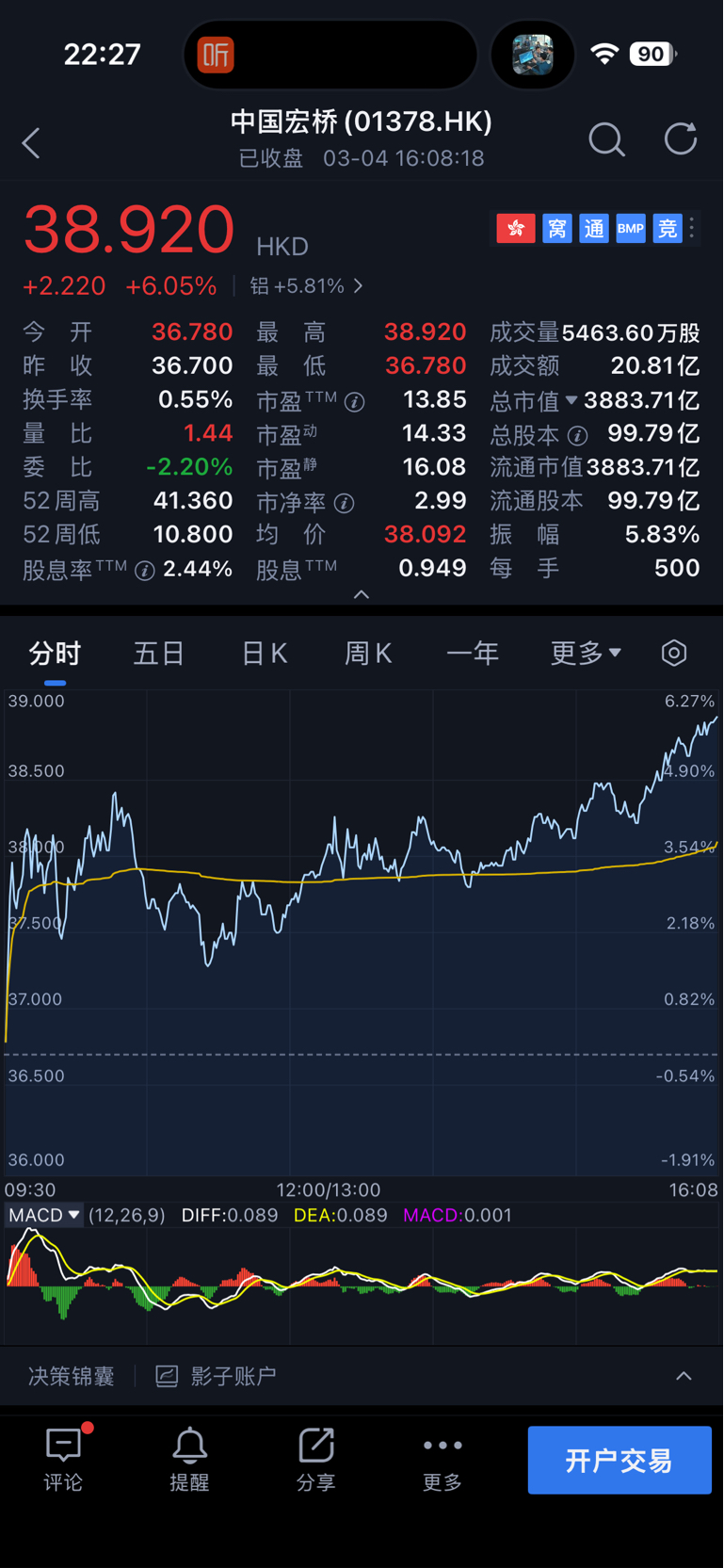Screen dimensions: 724x1568
Task: Change the MACD indicator dropdown
Action: [x=44, y=1215]
